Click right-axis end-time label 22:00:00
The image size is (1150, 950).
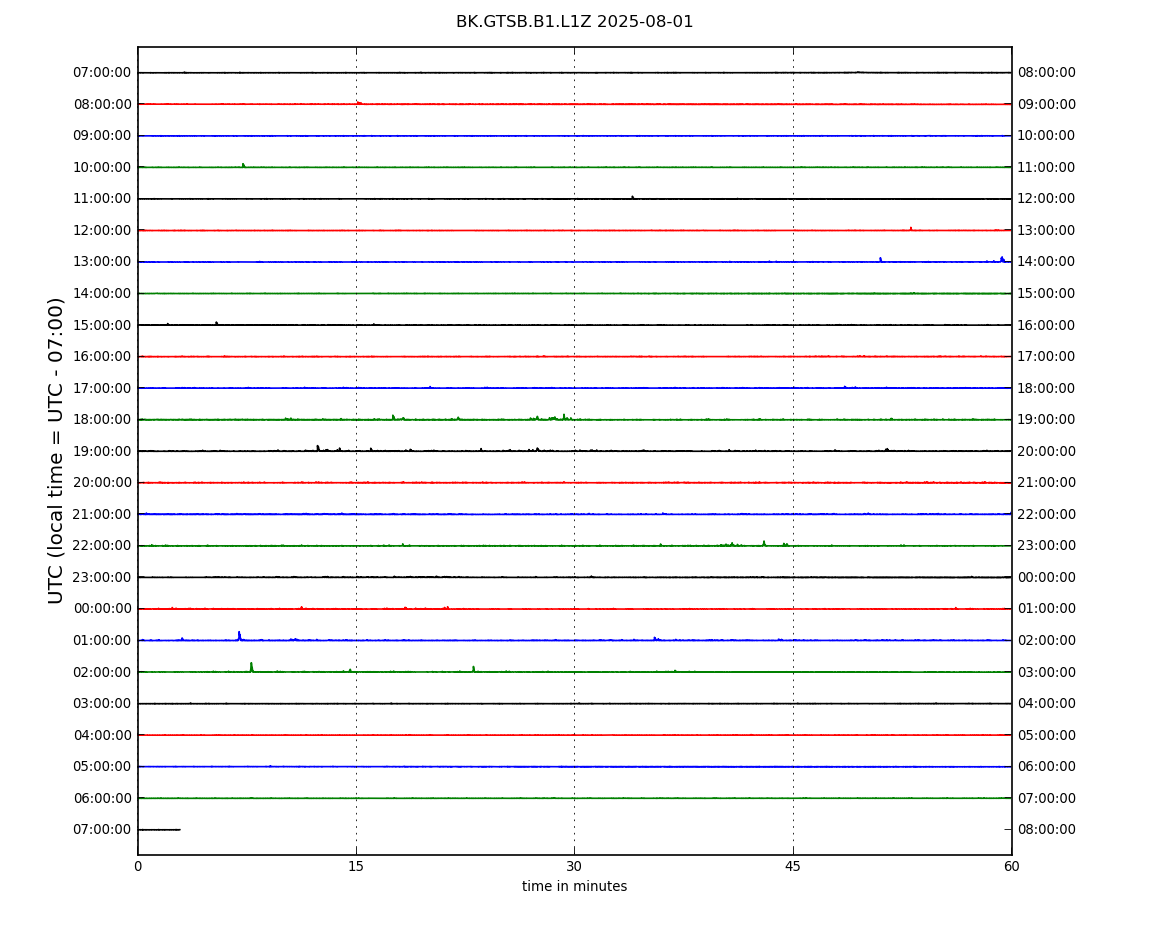pyautogui.click(x=1047, y=514)
